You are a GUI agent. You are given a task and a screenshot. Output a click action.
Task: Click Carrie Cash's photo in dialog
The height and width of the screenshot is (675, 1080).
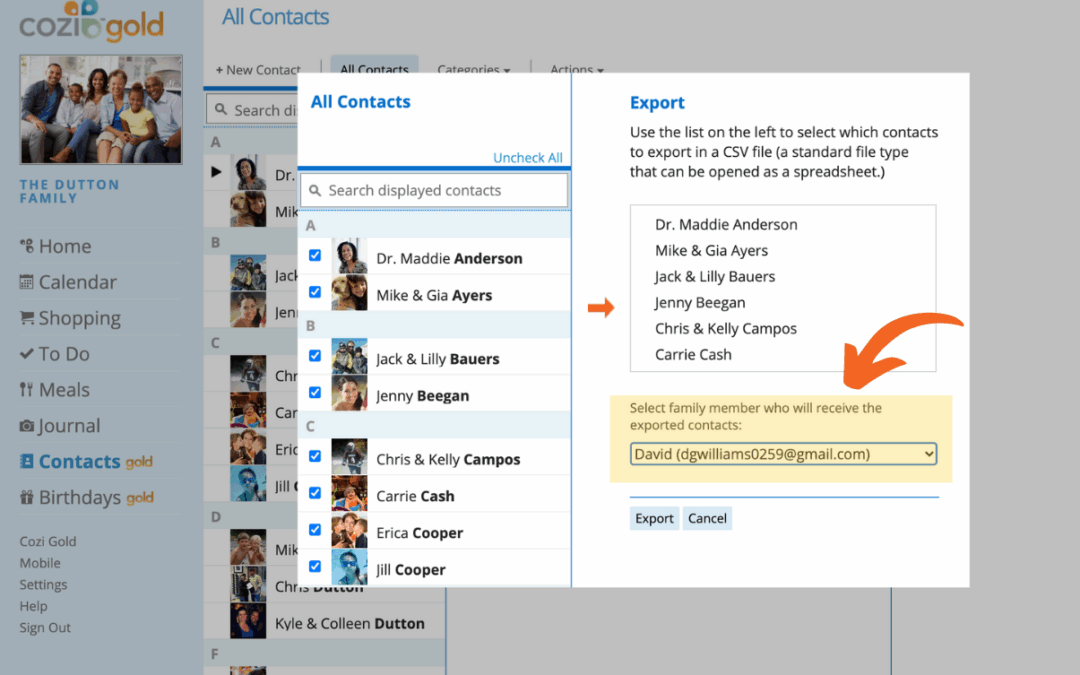349,494
